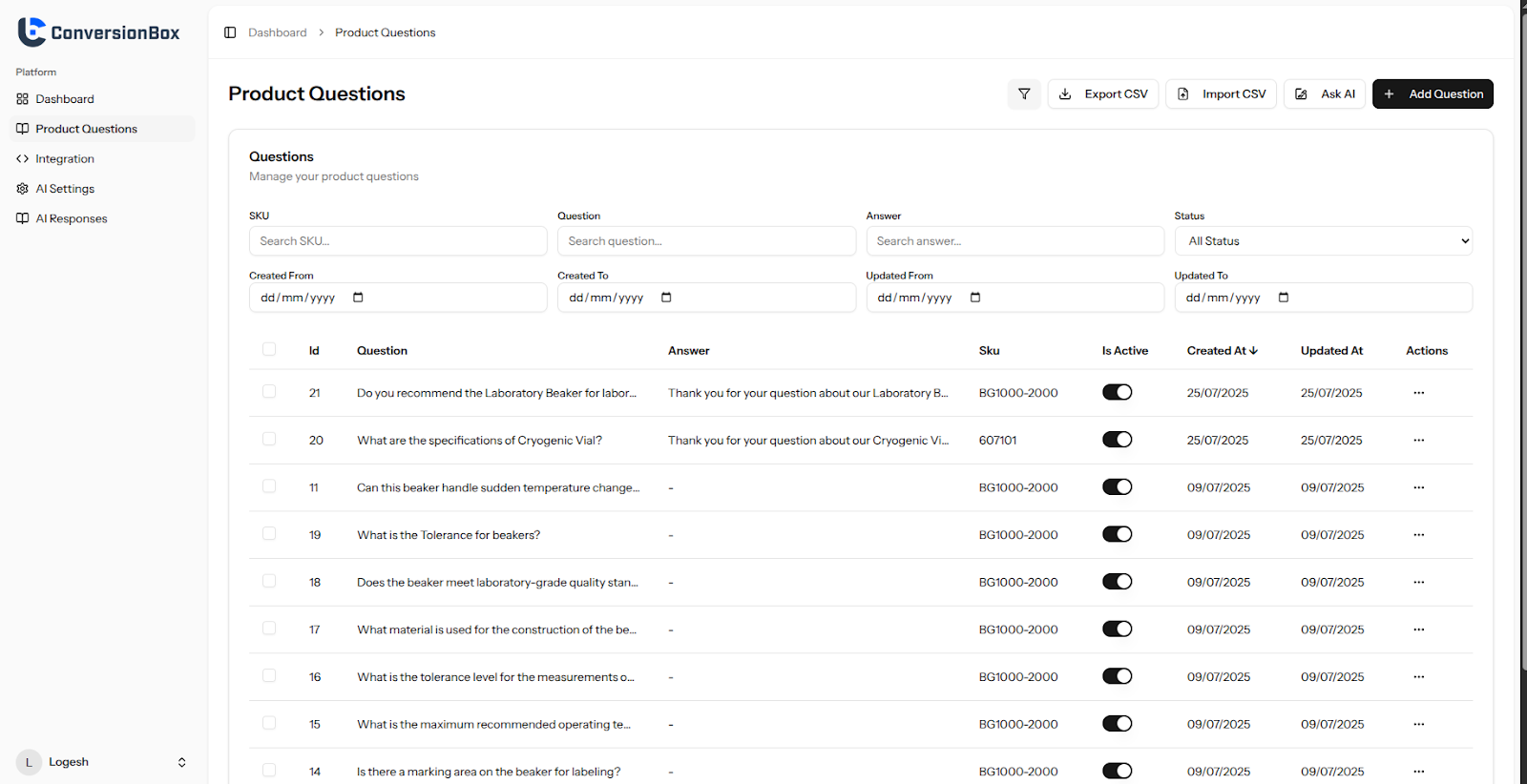
Task: Open AI Settings in sidebar
Action: [65, 189]
